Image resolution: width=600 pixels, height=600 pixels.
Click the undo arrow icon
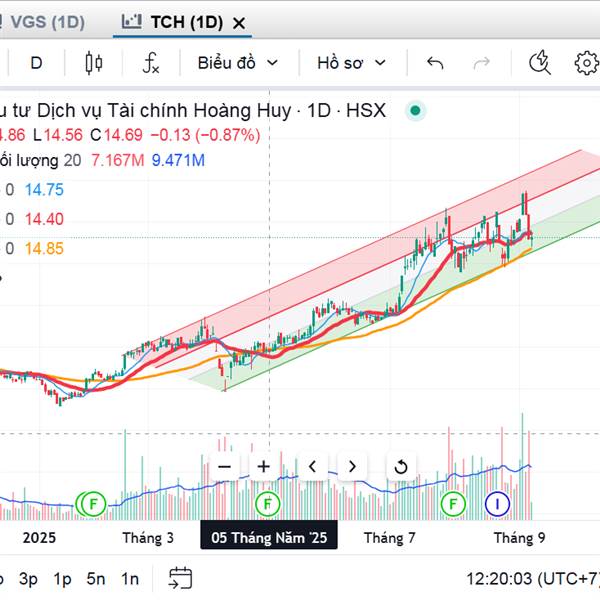point(435,63)
